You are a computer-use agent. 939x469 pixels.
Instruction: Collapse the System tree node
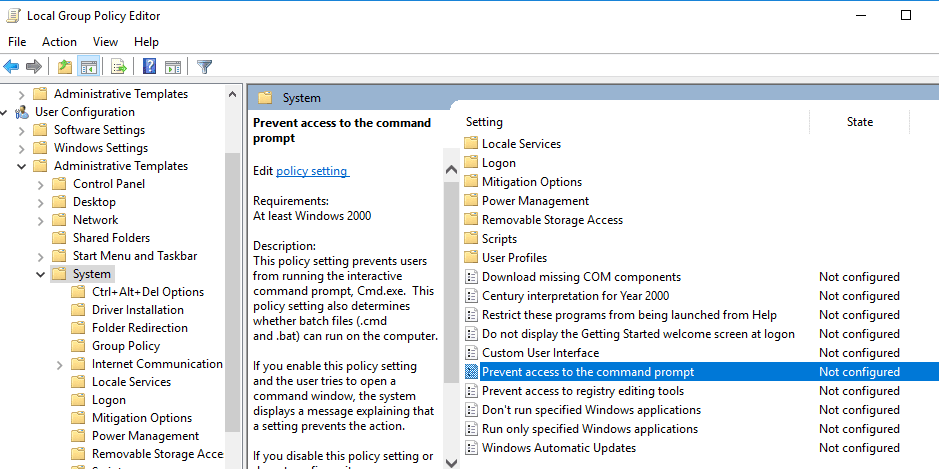click(41, 274)
